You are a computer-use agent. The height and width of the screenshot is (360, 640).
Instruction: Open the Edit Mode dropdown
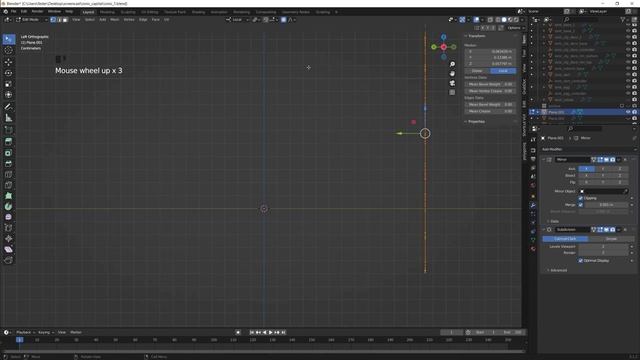tap(31, 20)
